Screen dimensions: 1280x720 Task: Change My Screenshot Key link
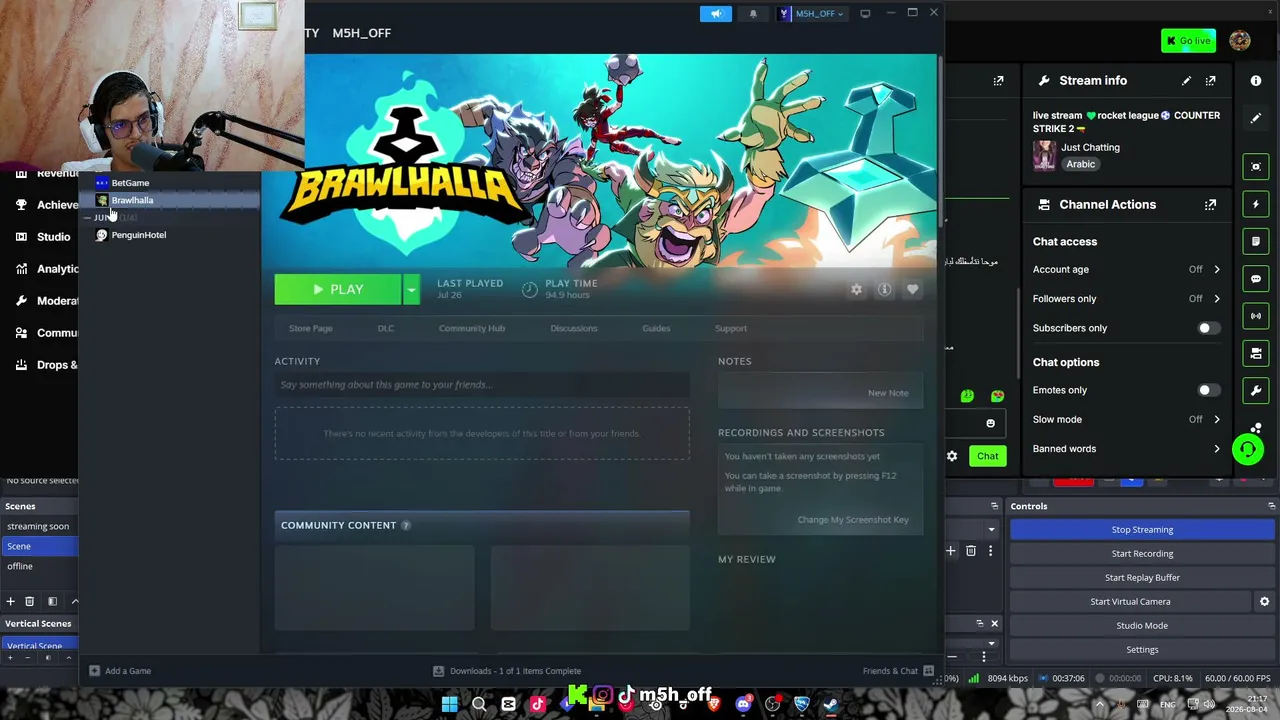(x=853, y=520)
